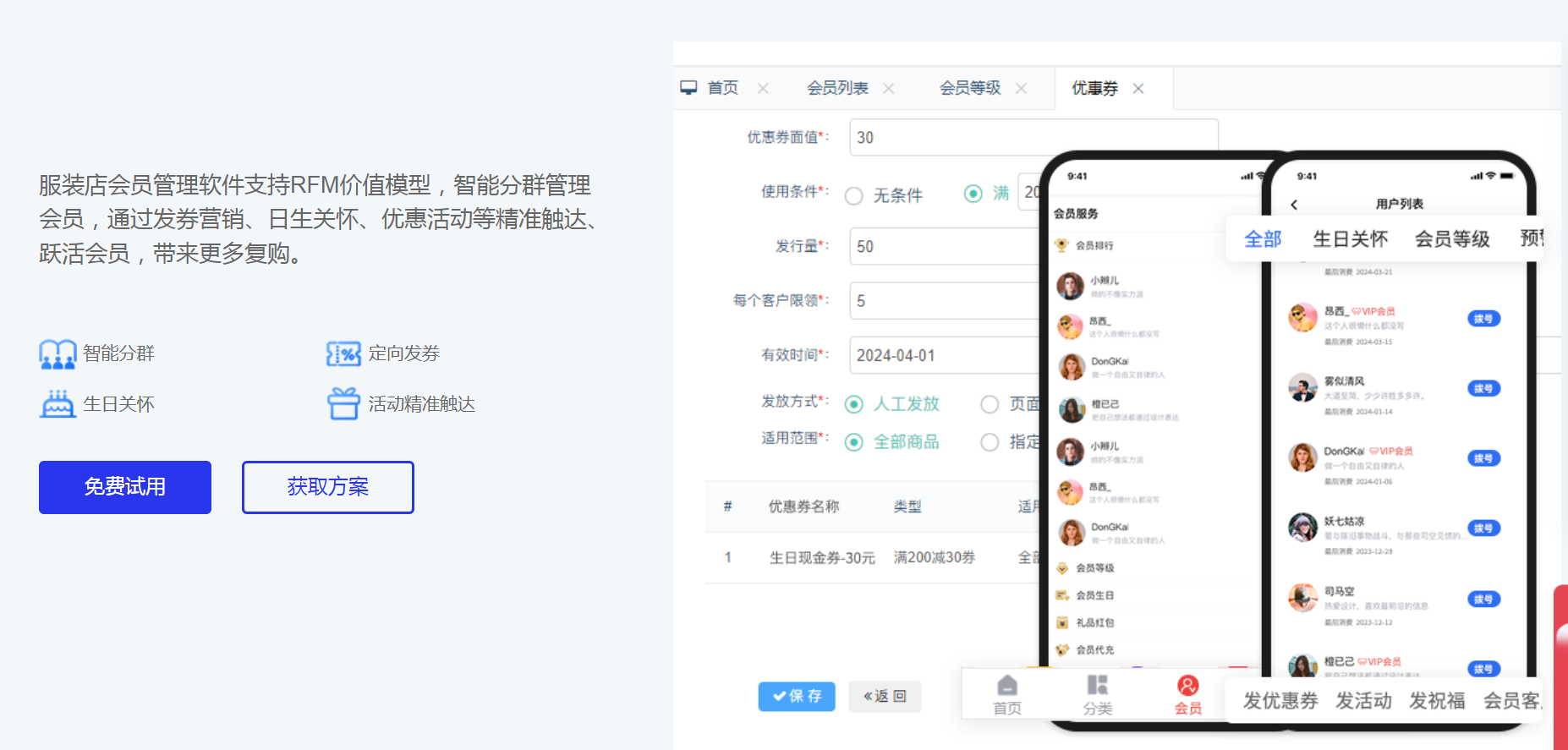This screenshot has height=750, width=1568.
Task: Tap the back arrow on 用户列表 screen
Action: coord(1294,205)
